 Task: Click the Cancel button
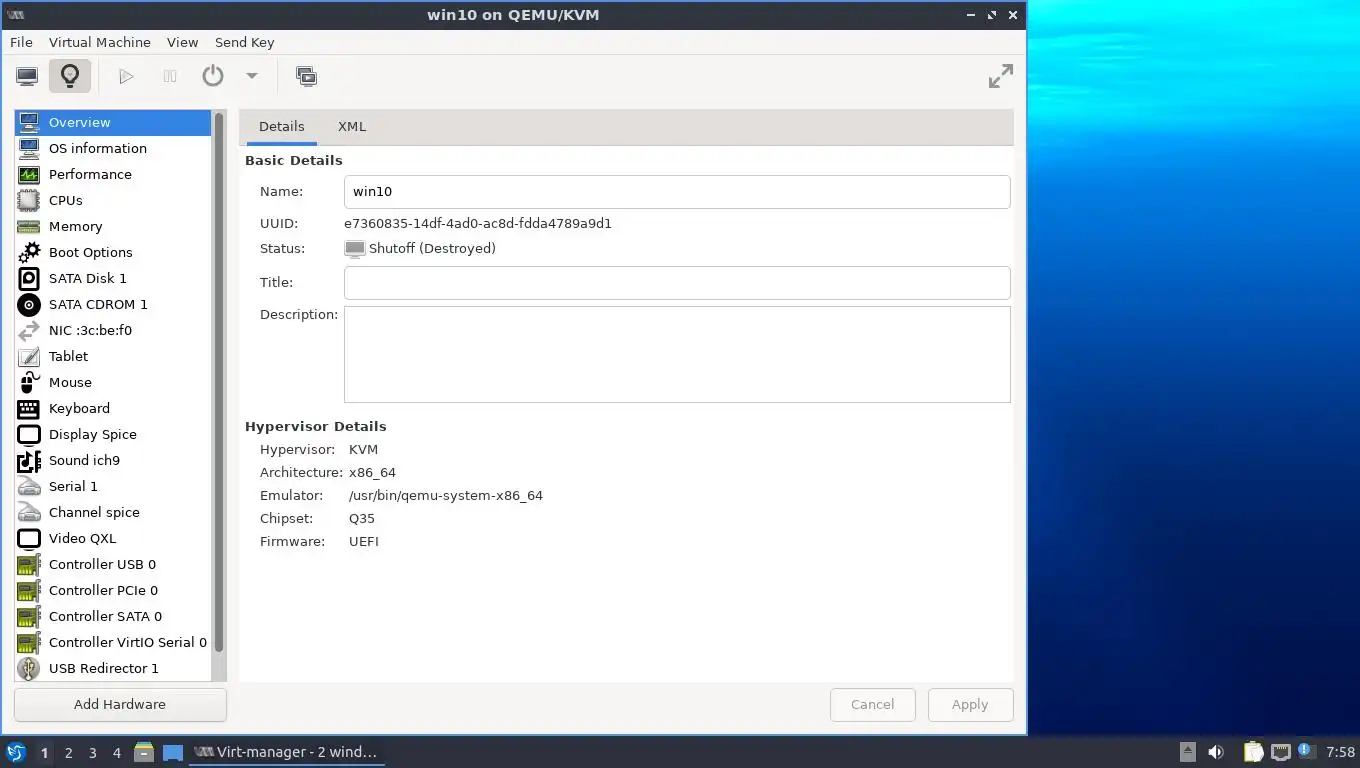[872, 704]
